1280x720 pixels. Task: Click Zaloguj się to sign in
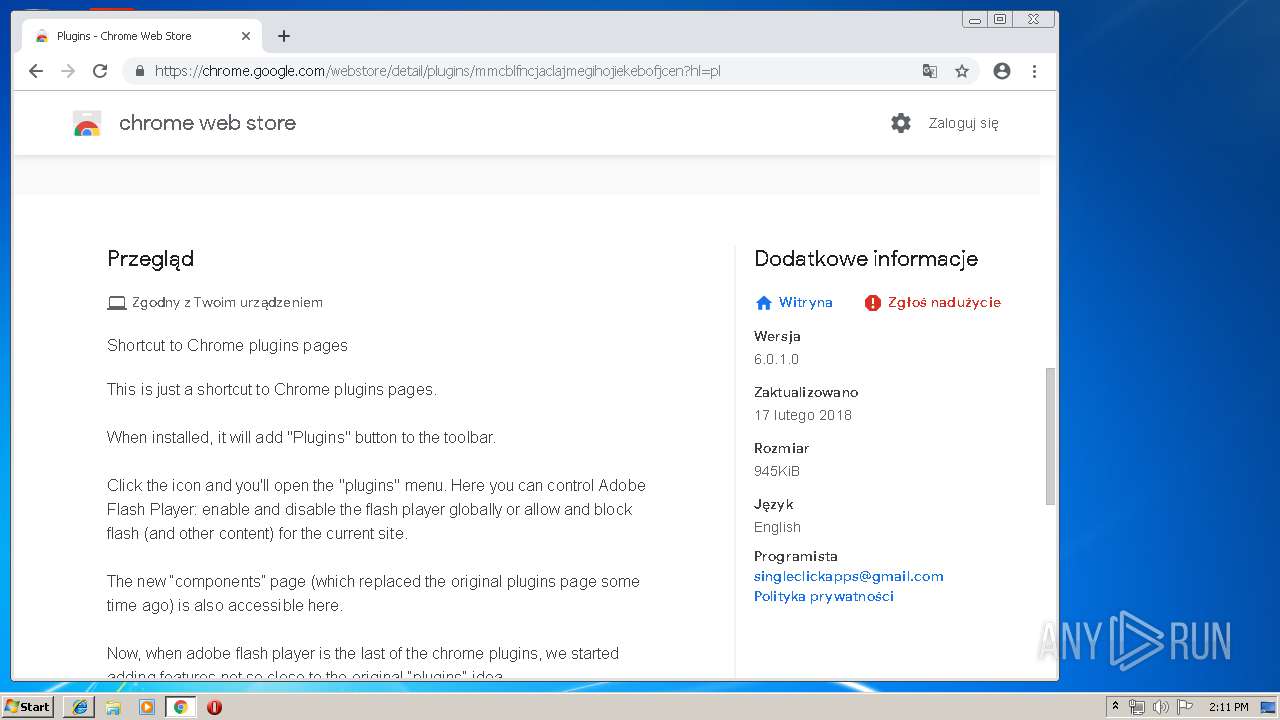963,123
